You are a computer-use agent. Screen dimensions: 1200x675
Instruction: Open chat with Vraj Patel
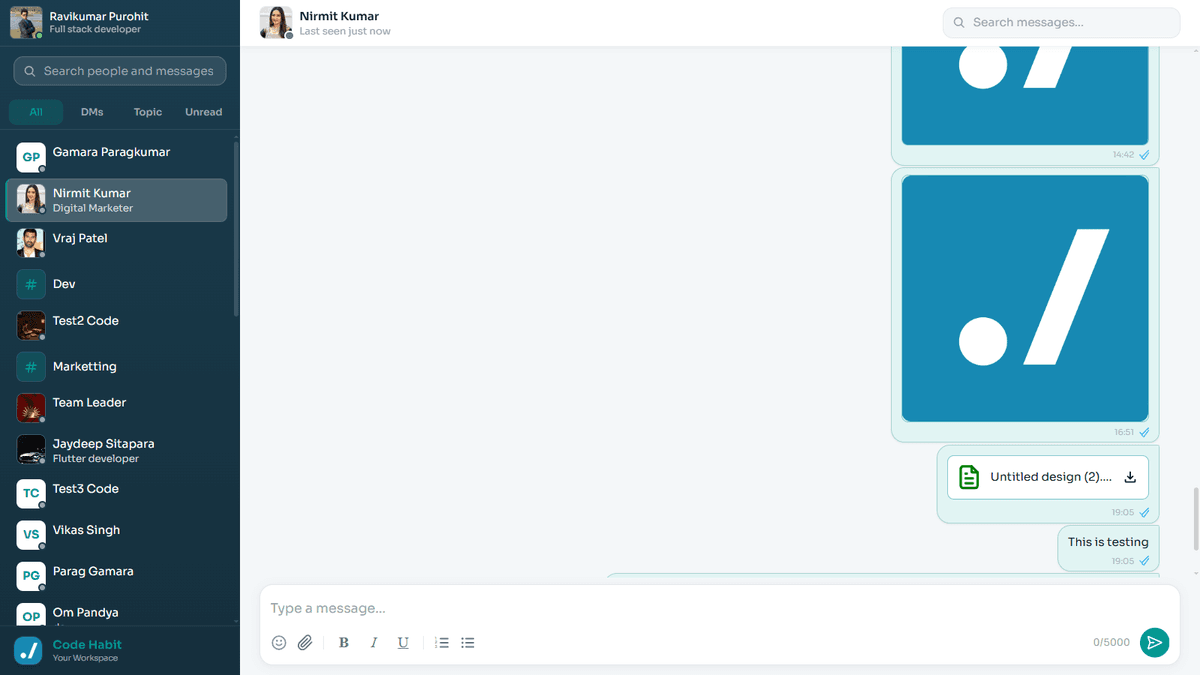coord(116,243)
